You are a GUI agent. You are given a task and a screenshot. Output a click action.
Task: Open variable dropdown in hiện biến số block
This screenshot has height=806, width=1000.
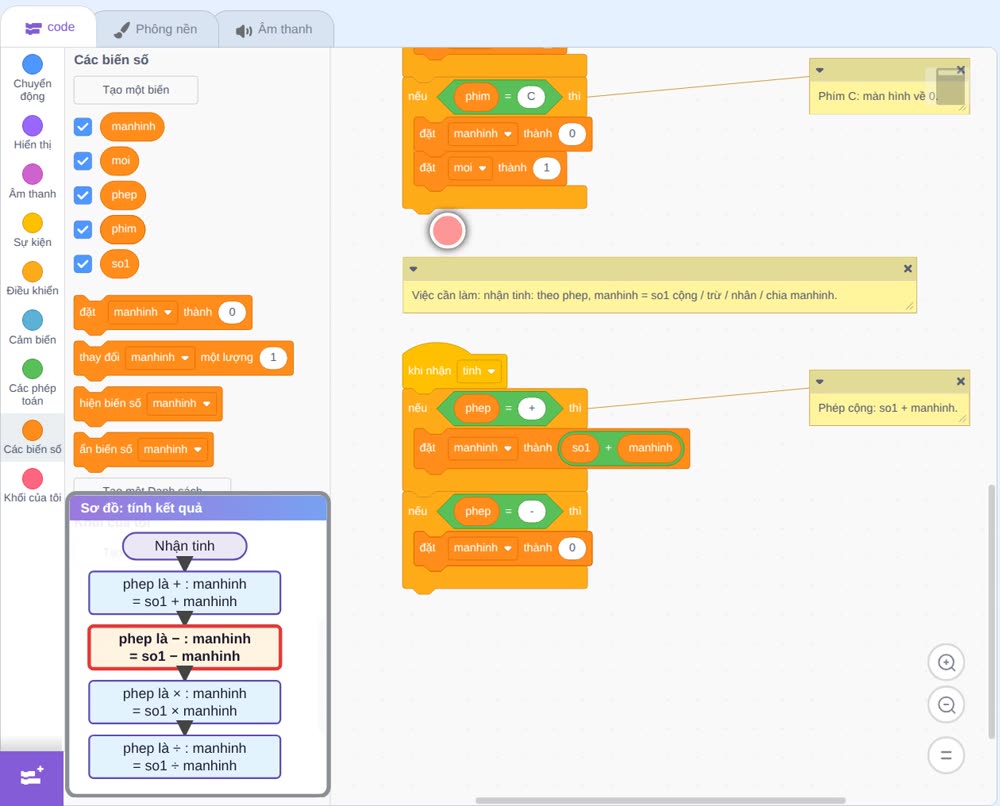coord(182,404)
